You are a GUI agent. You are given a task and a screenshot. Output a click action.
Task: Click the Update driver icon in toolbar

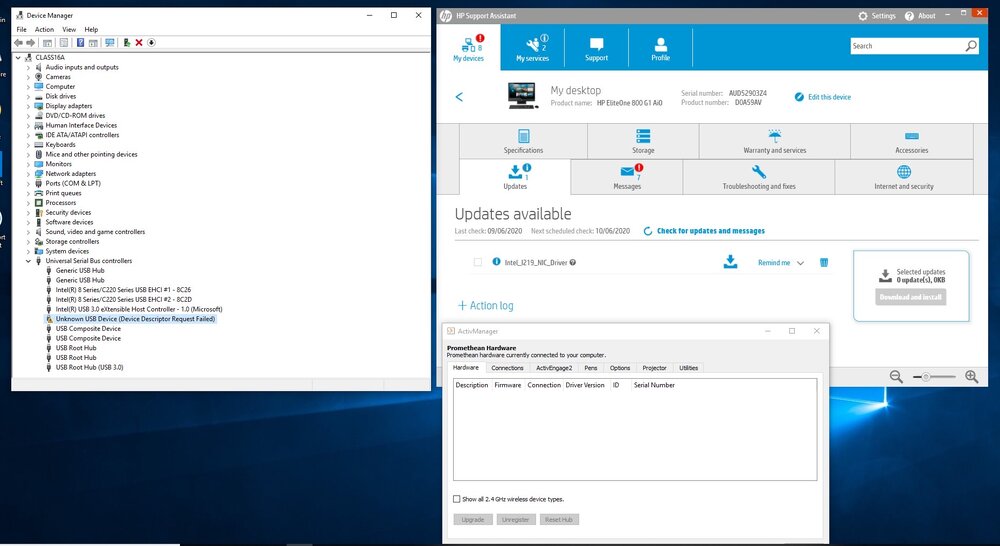pos(127,43)
